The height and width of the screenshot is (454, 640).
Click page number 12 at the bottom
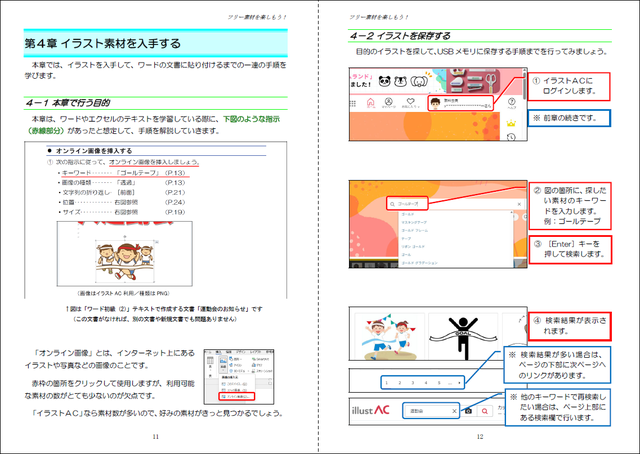tap(480, 436)
